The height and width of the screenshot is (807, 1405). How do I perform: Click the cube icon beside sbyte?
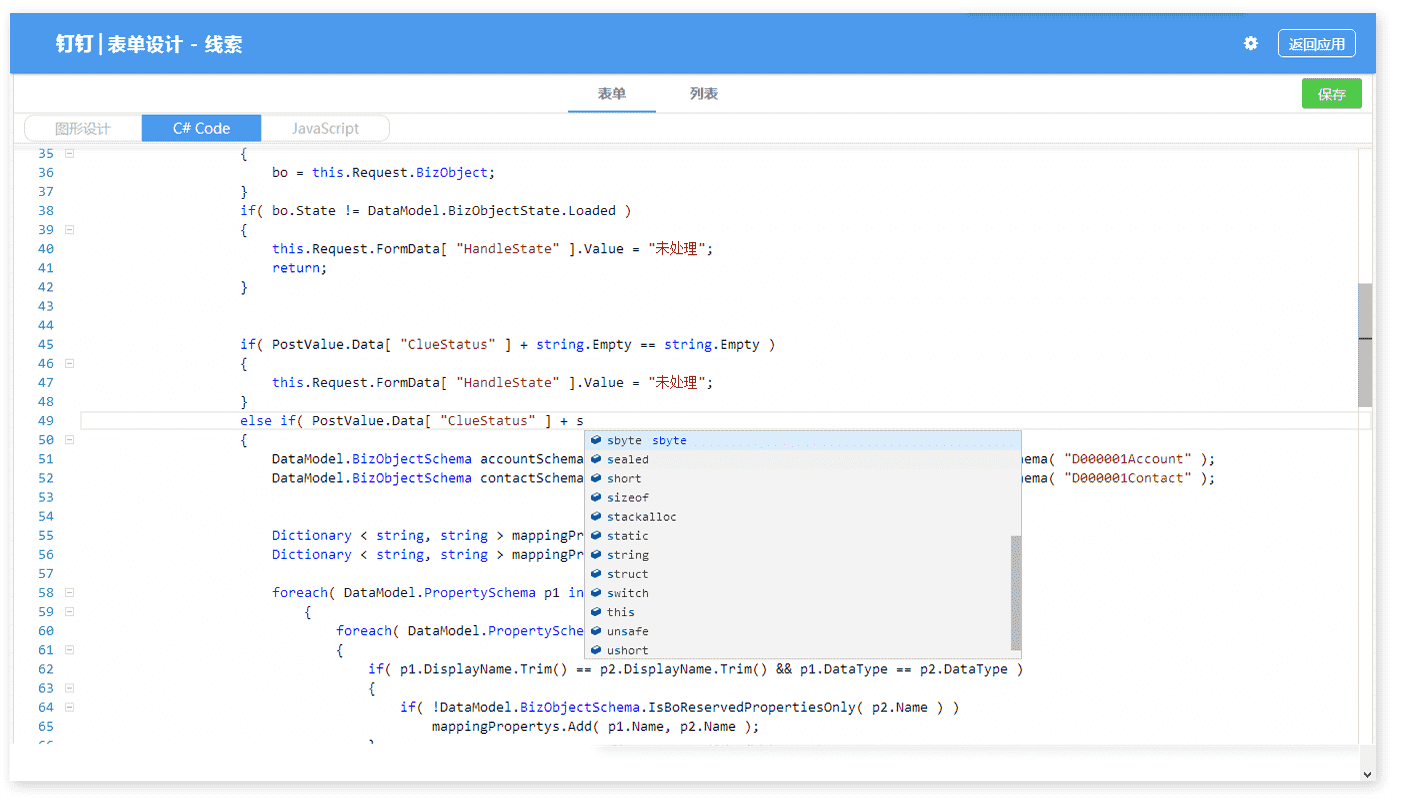coord(596,441)
